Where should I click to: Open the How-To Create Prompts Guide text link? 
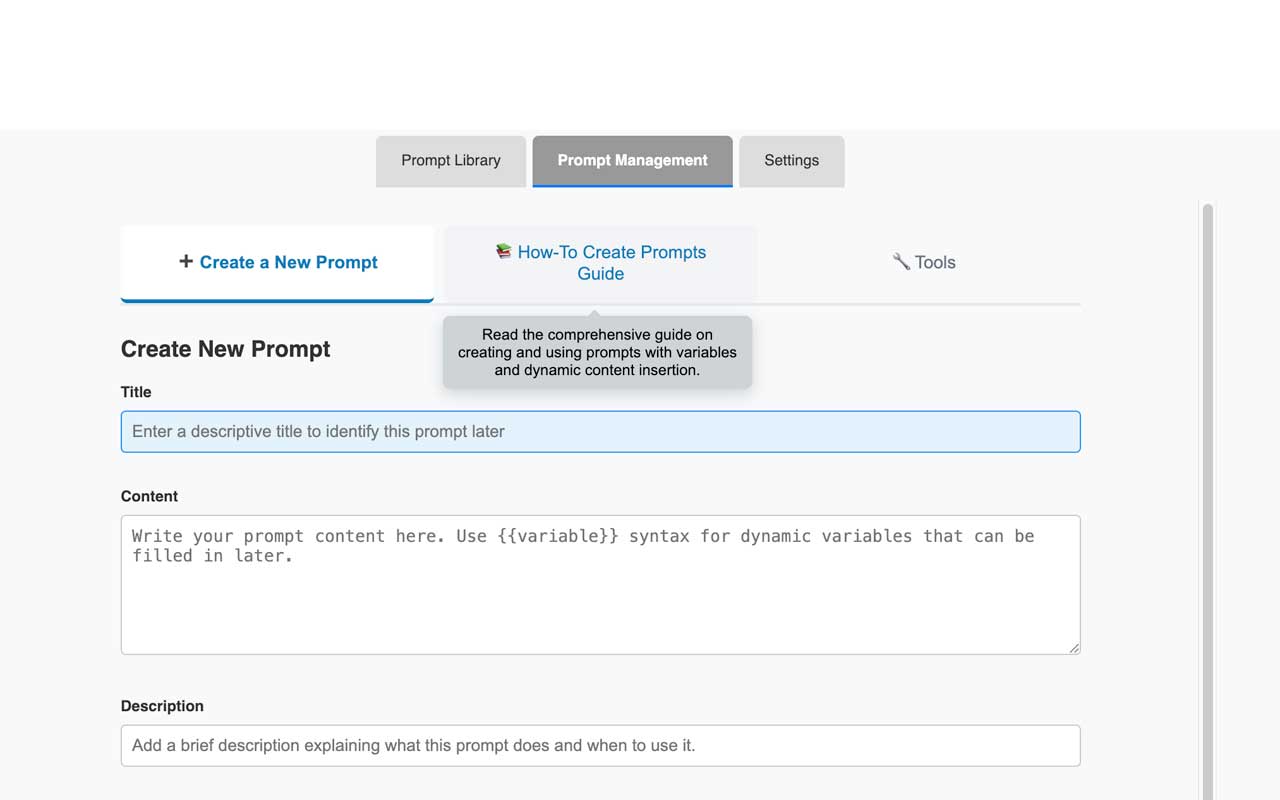point(611,263)
